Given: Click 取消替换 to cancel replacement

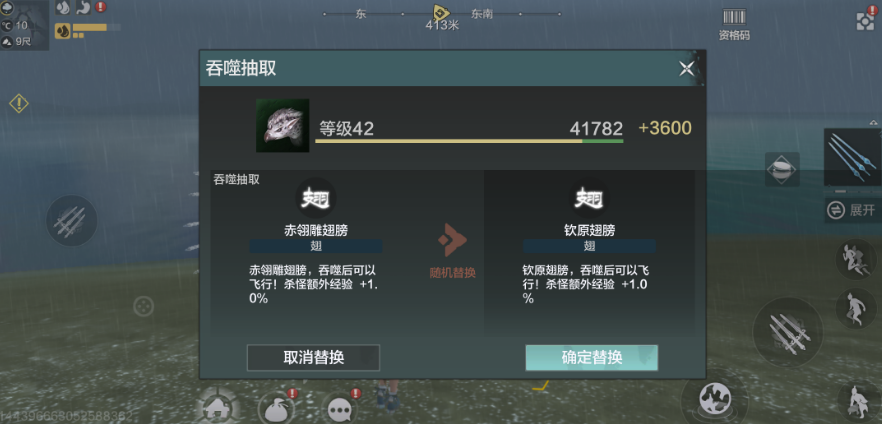Looking at the screenshot, I should pos(313,358).
